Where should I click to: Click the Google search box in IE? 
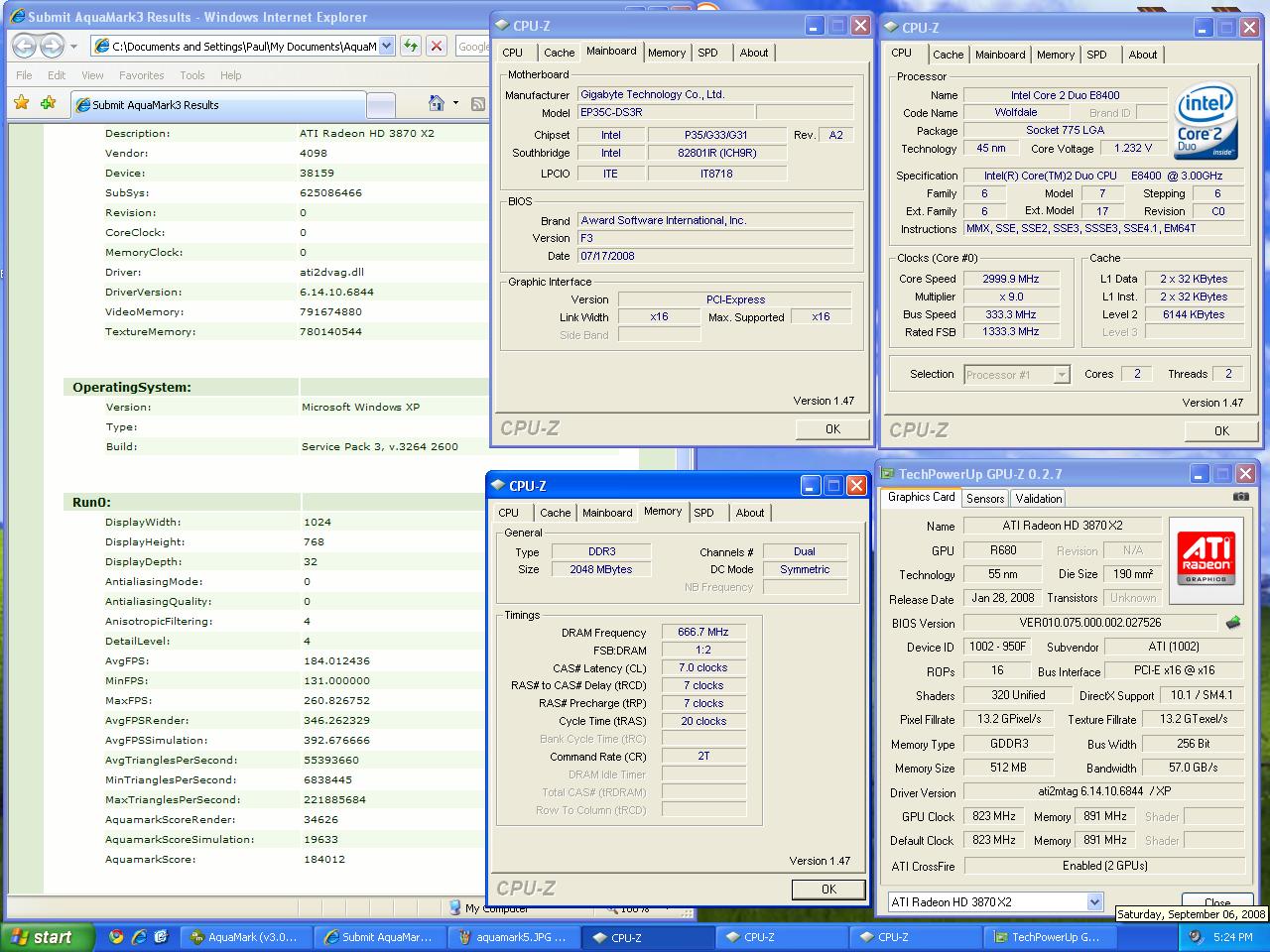click(x=472, y=46)
